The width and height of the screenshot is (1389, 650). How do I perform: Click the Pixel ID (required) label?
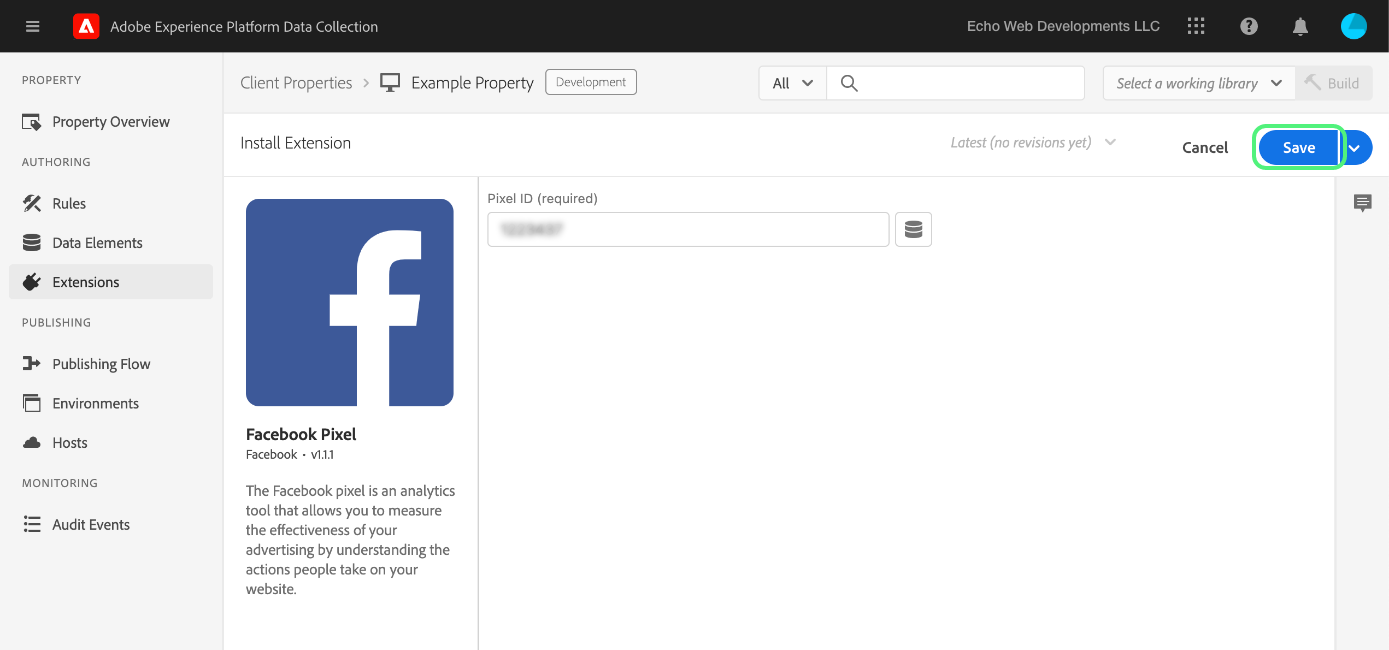[542, 198]
